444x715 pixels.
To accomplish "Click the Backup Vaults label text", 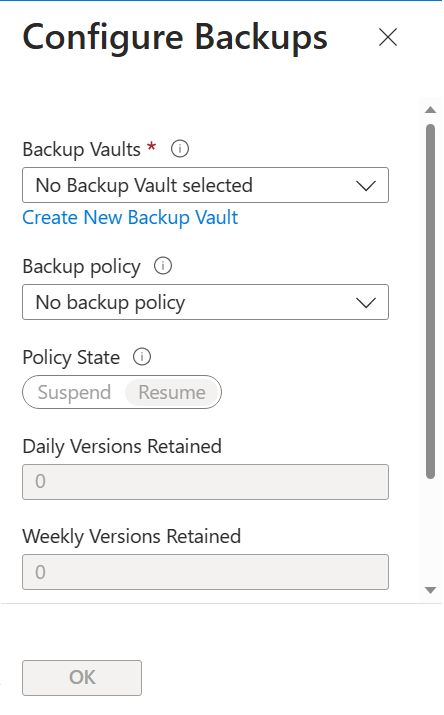I will [82, 150].
